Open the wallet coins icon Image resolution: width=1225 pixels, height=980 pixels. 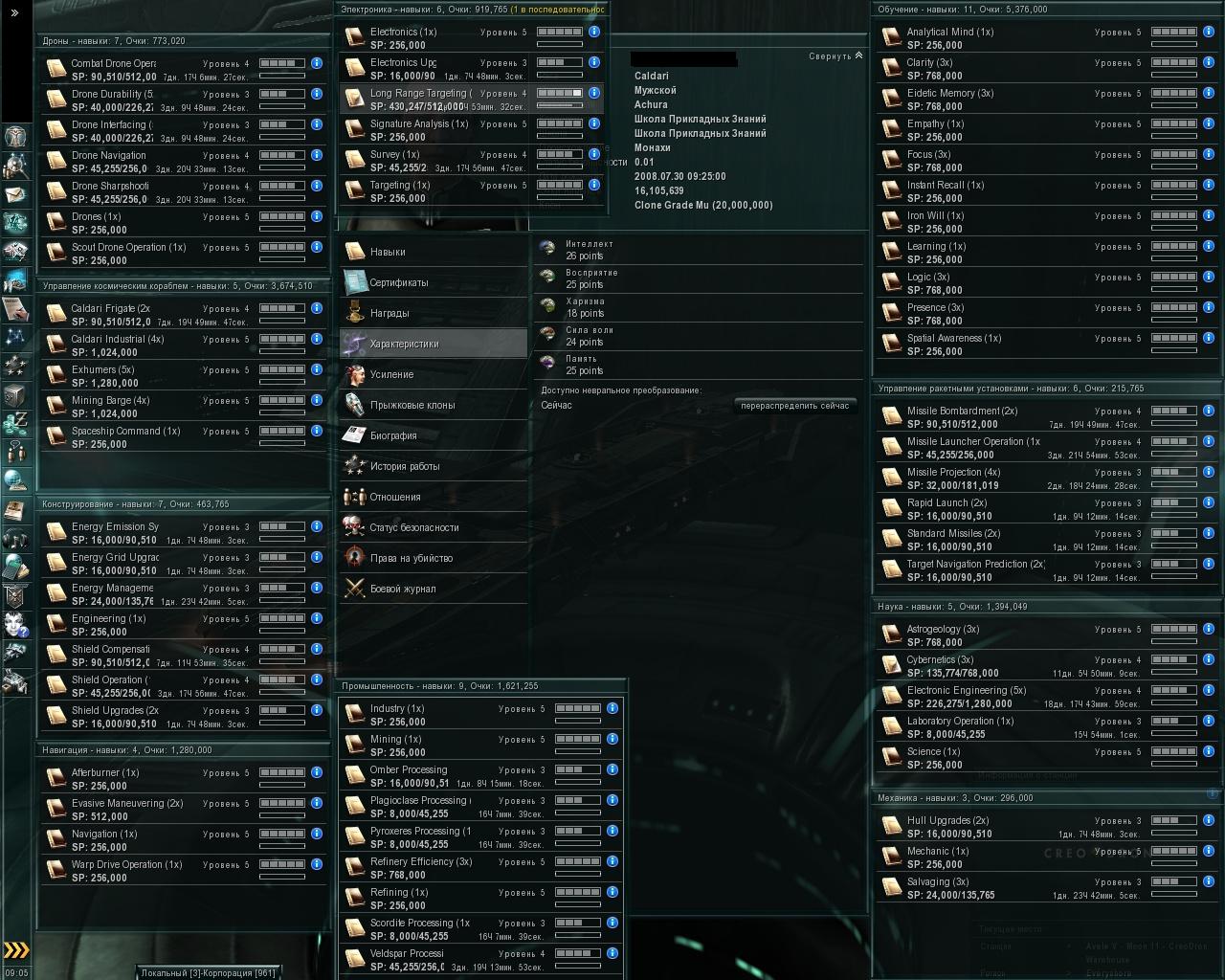[16, 423]
